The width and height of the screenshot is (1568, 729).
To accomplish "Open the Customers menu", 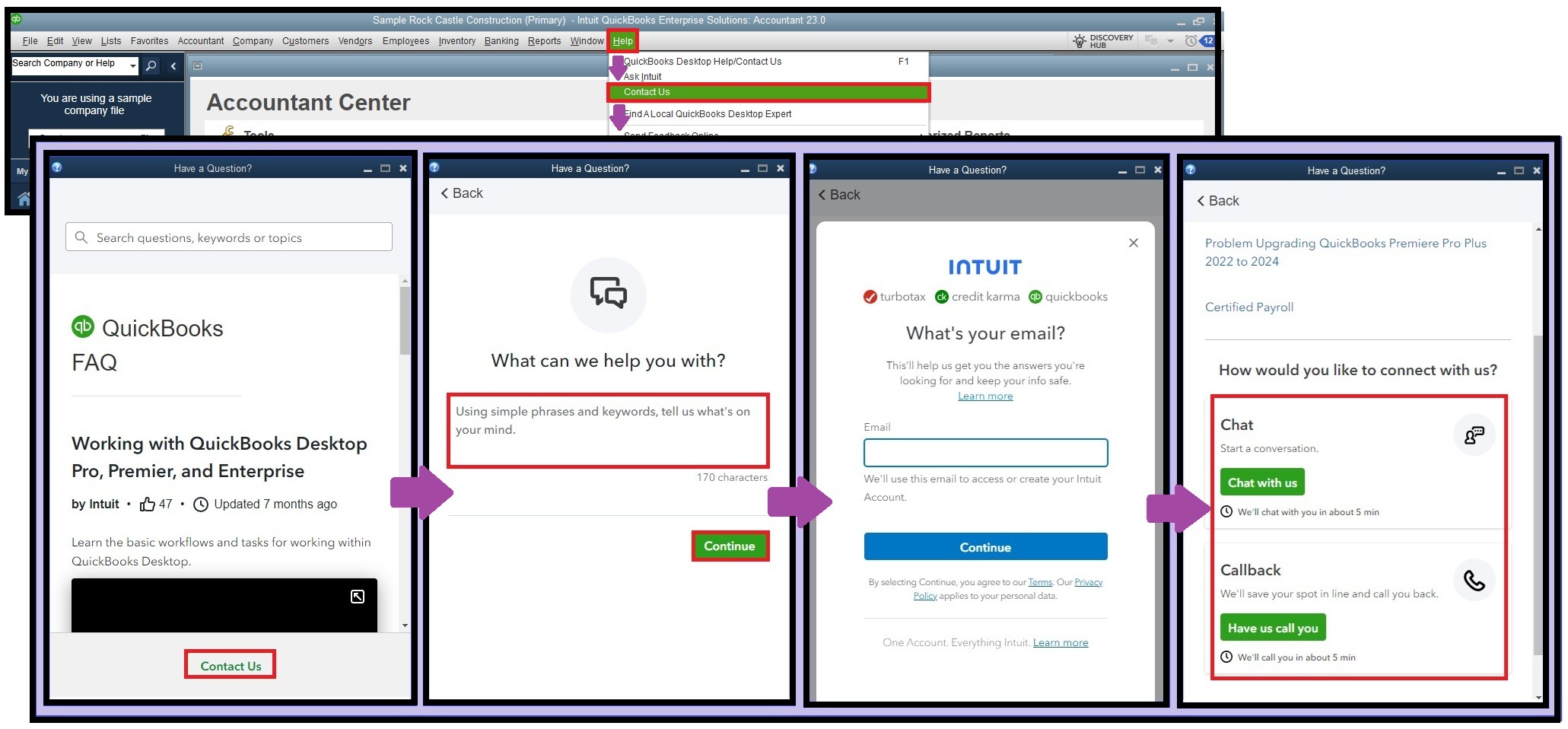I will (x=306, y=41).
